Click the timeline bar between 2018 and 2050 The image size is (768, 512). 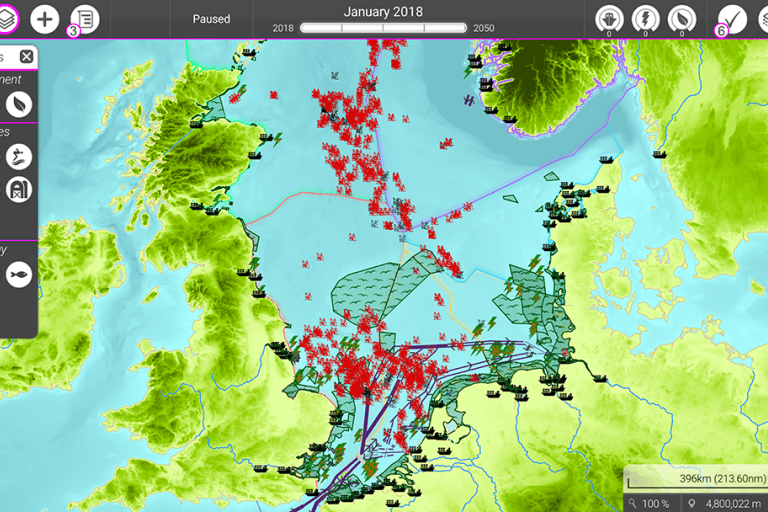pos(384,28)
